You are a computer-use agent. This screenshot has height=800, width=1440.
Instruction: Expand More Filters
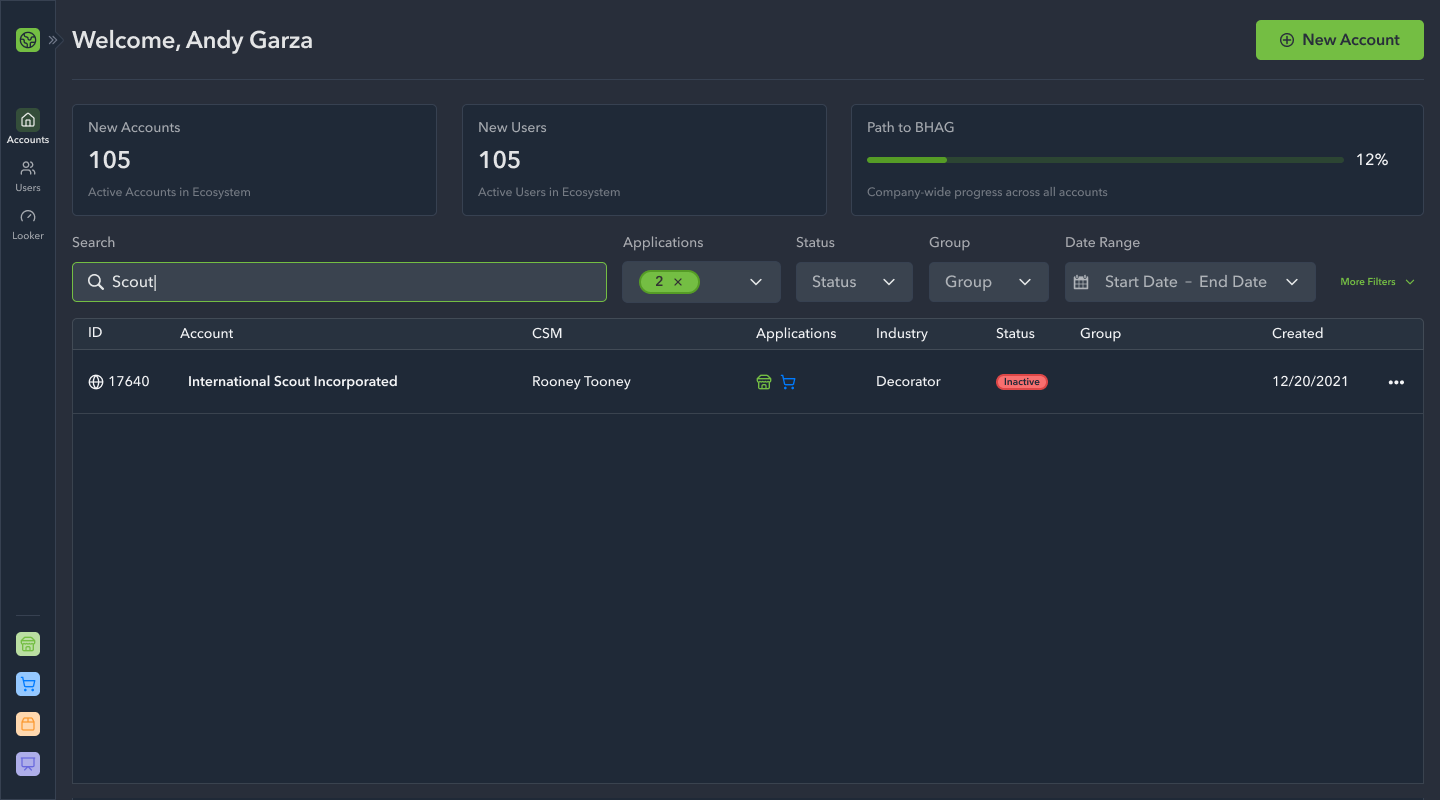(1378, 282)
